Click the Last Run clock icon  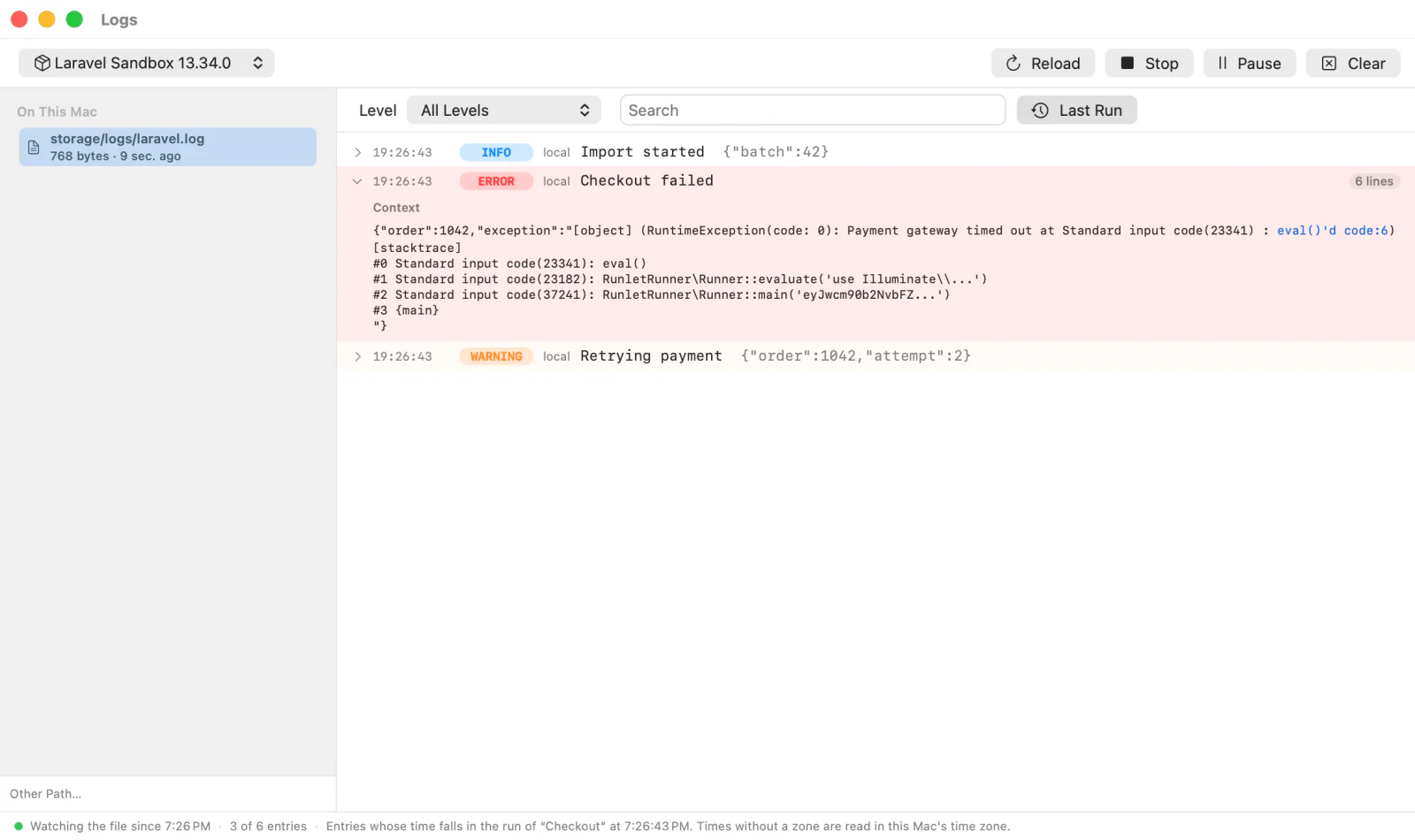coord(1040,111)
